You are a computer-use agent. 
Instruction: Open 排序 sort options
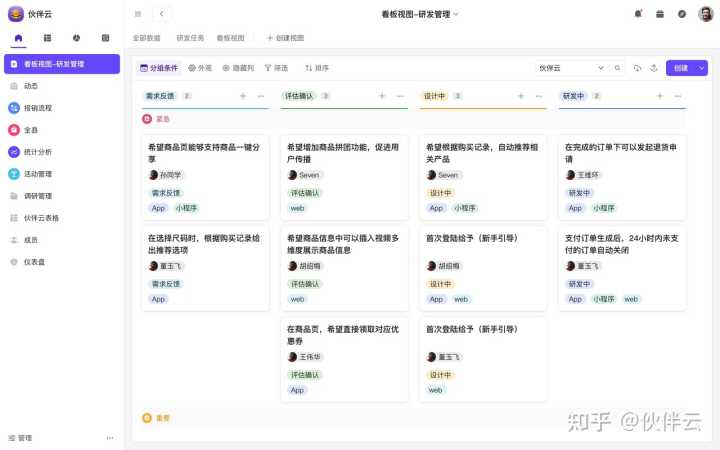click(317, 68)
